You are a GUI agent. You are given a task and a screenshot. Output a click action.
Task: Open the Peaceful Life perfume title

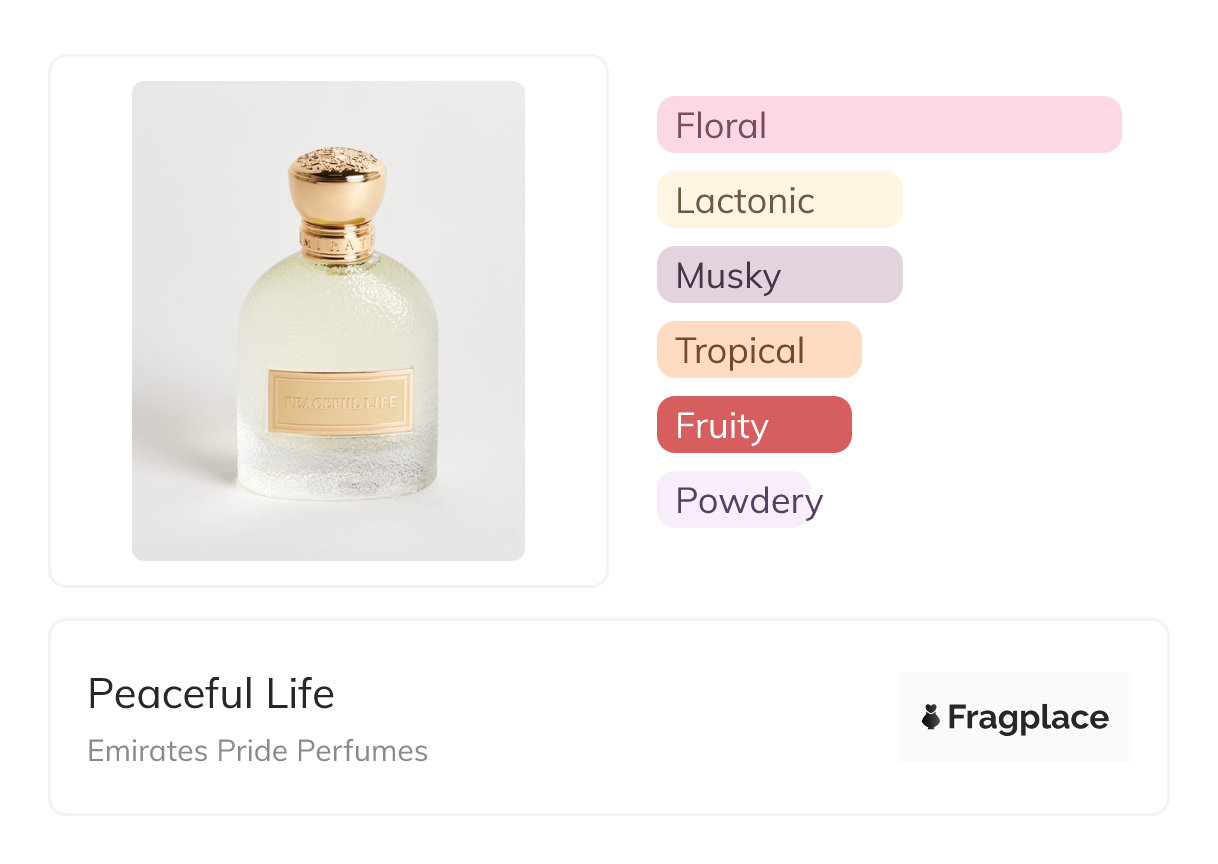(211, 694)
